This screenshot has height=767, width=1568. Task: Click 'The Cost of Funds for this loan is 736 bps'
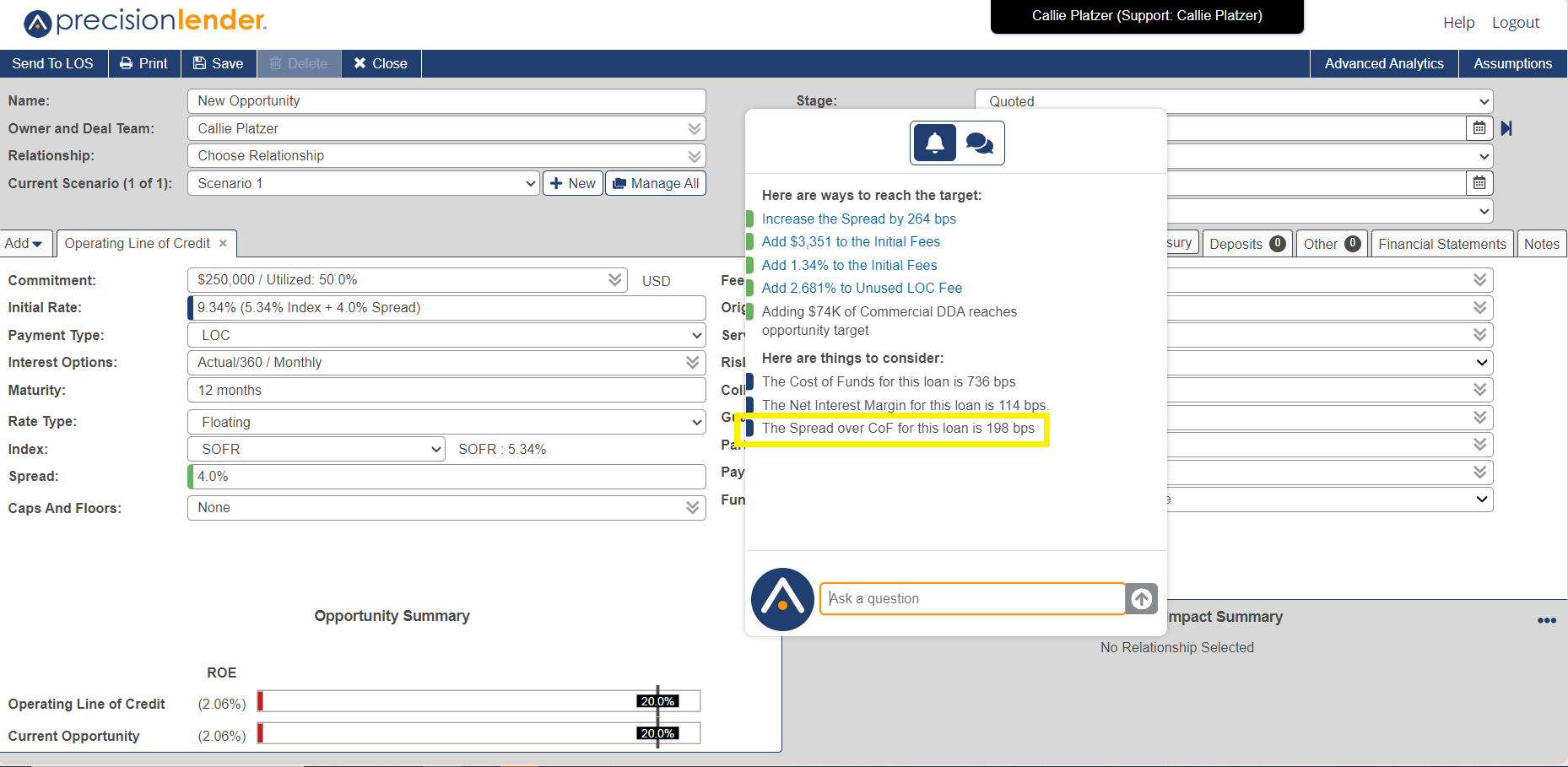point(889,381)
